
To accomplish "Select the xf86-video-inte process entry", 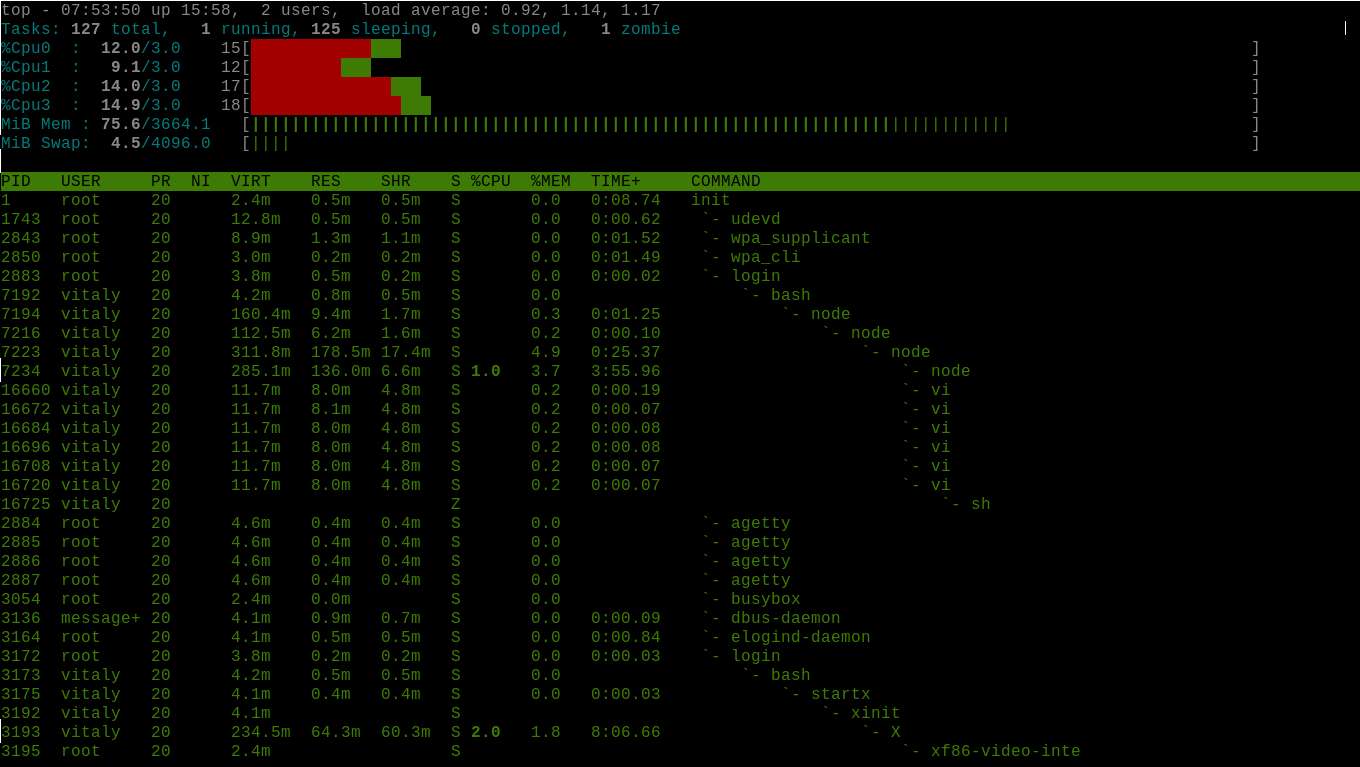I will tap(1005, 751).
